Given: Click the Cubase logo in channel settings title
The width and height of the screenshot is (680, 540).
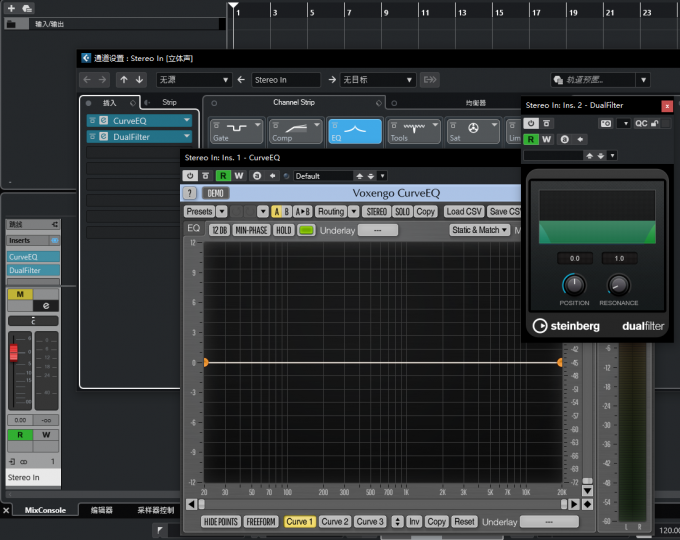Looking at the screenshot, I should pyautogui.click(x=86, y=58).
